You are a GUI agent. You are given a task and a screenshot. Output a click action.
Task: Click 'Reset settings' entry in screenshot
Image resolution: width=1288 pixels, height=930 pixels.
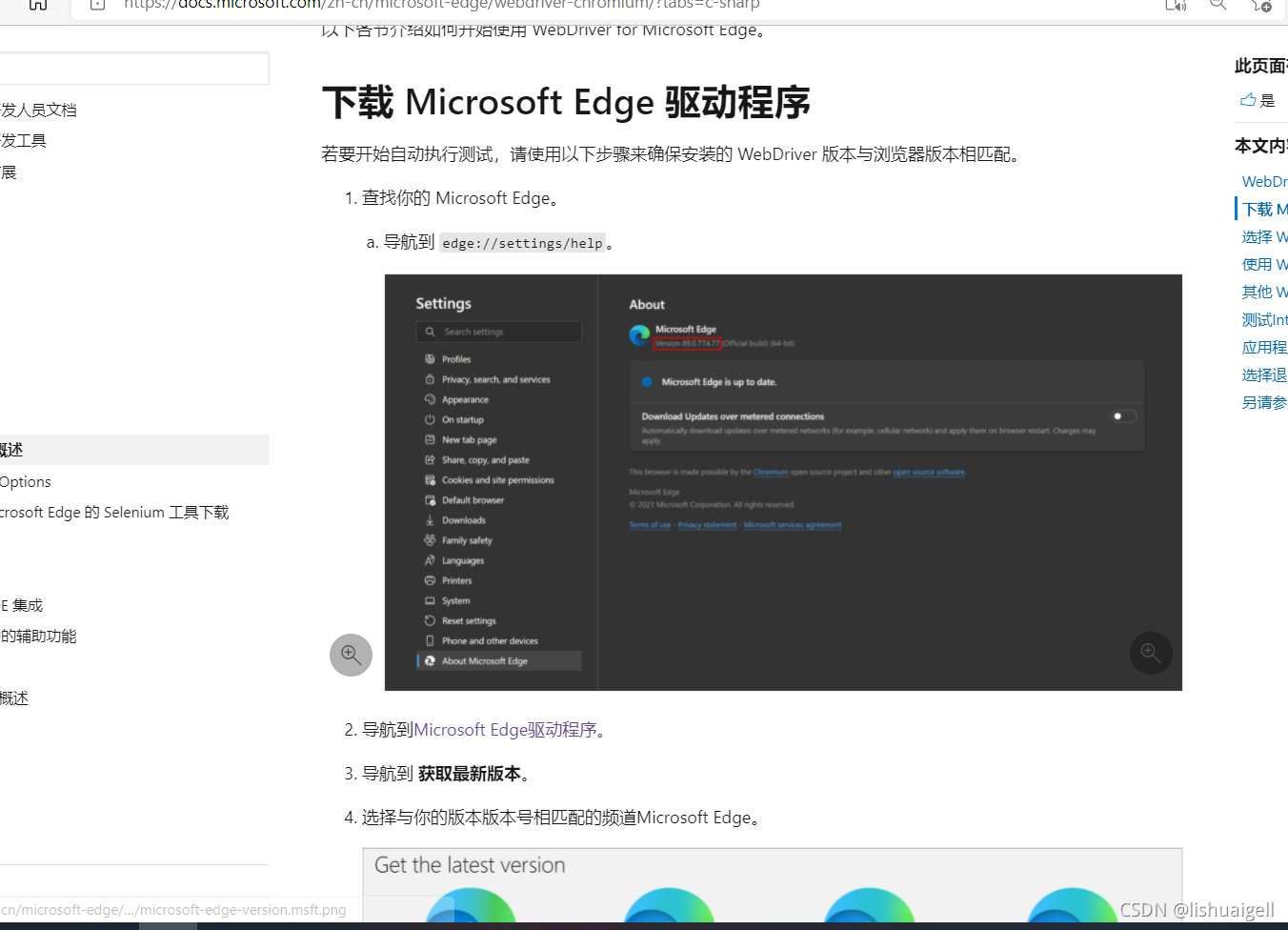[469, 620]
